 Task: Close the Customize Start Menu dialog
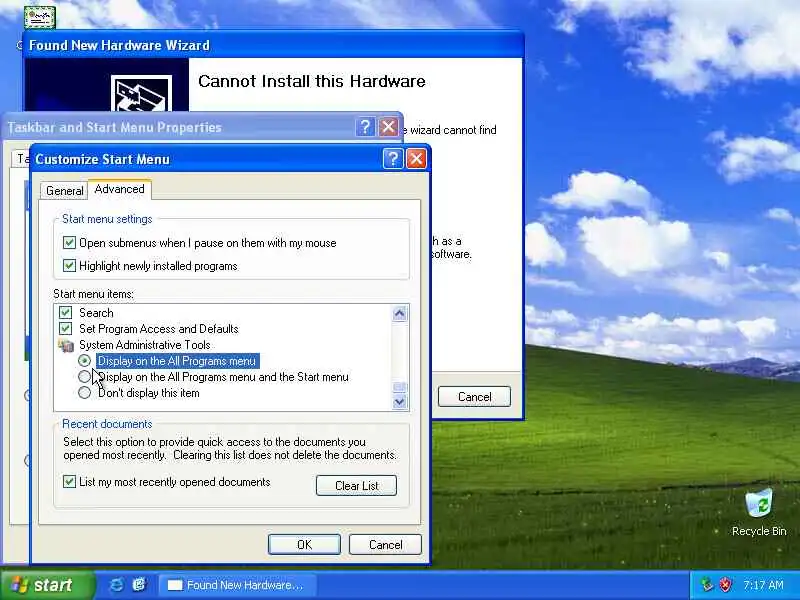pyautogui.click(x=416, y=159)
